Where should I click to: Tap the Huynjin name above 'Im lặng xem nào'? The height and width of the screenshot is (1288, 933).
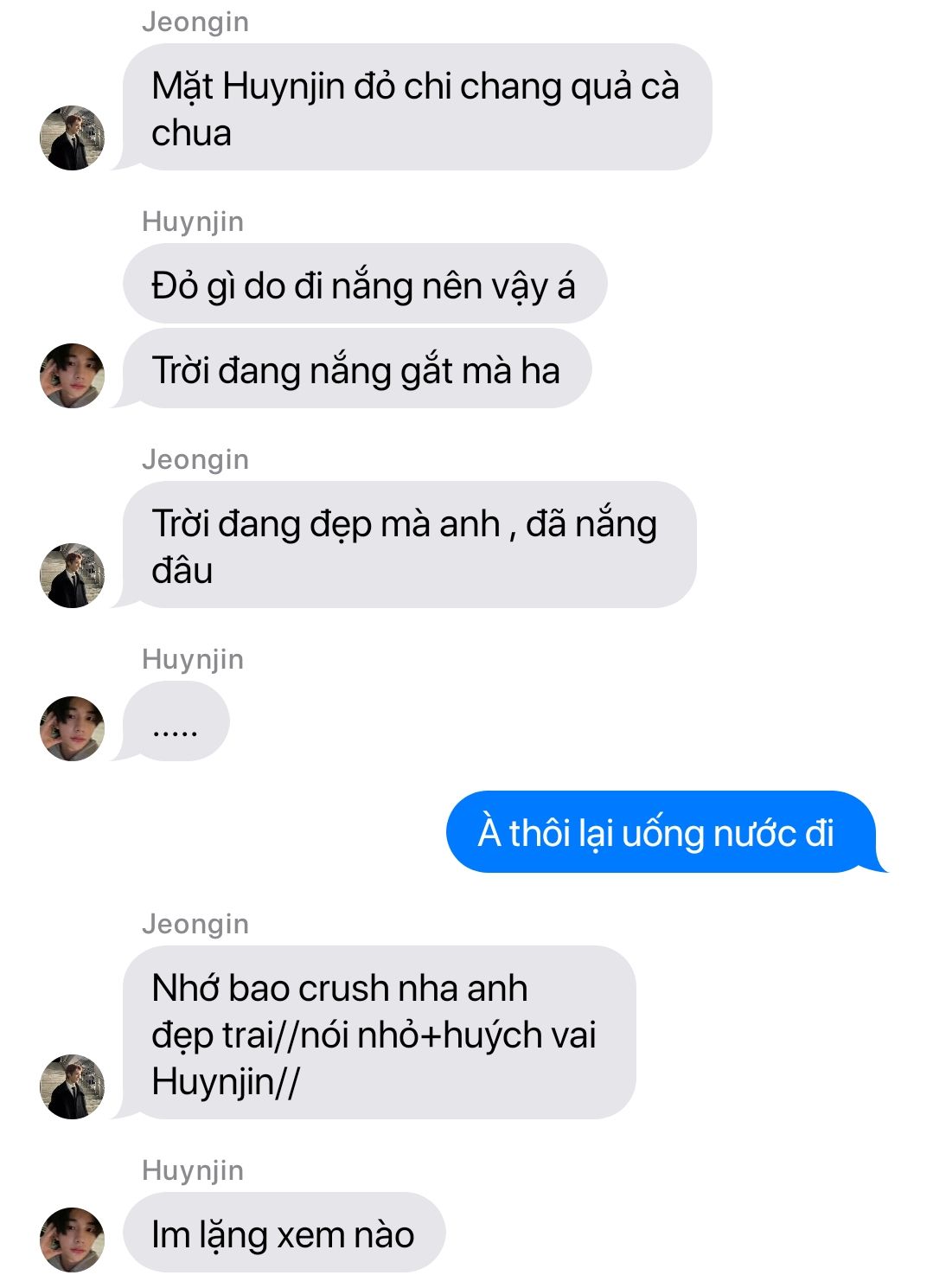coord(193,1170)
